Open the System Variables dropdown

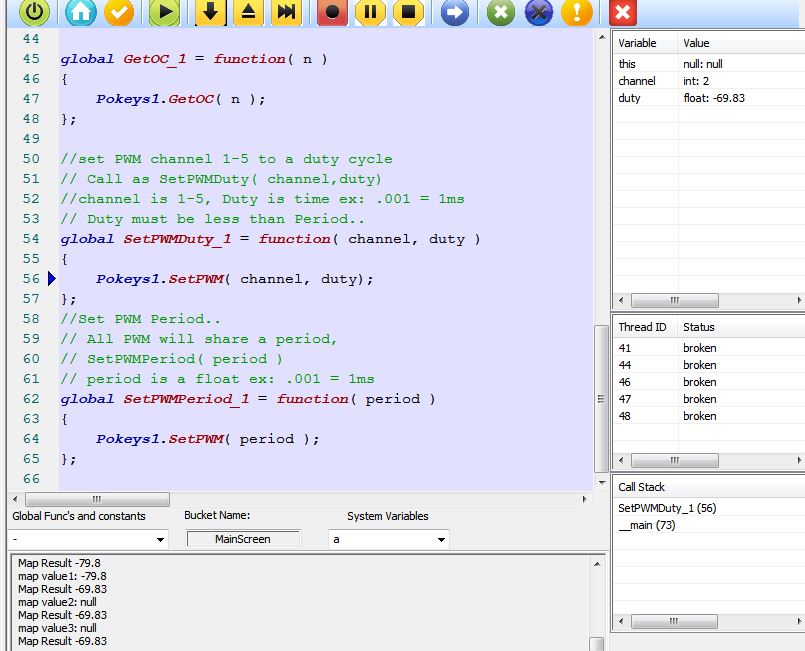click(441, 540)
